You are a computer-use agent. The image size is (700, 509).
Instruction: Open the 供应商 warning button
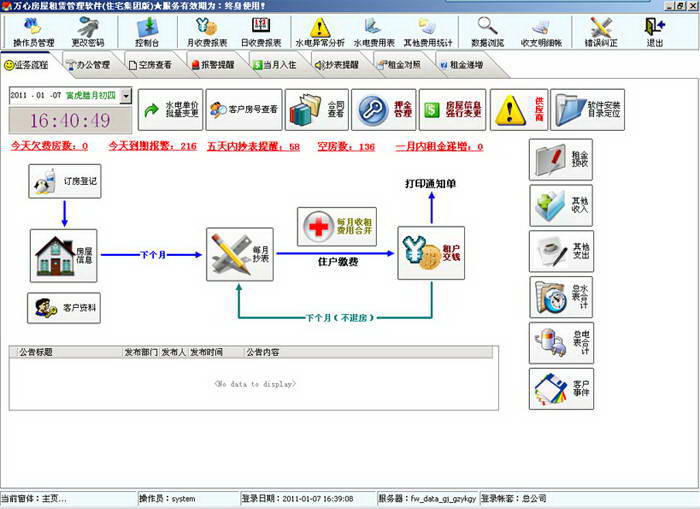[x=519, y=109]
